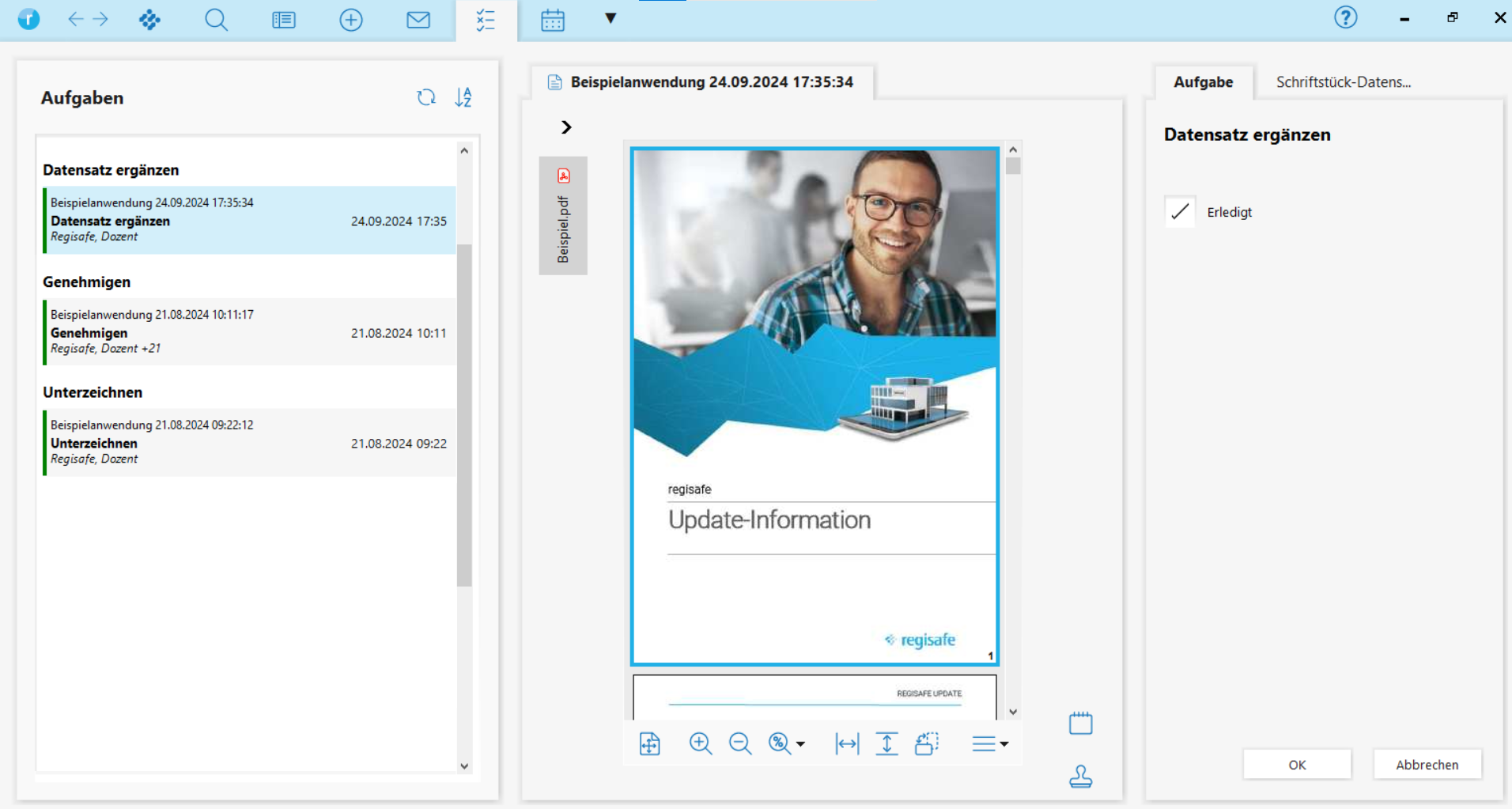
Task: Expand the top toolbar overflow arrow
Action: tap(610, 18)
